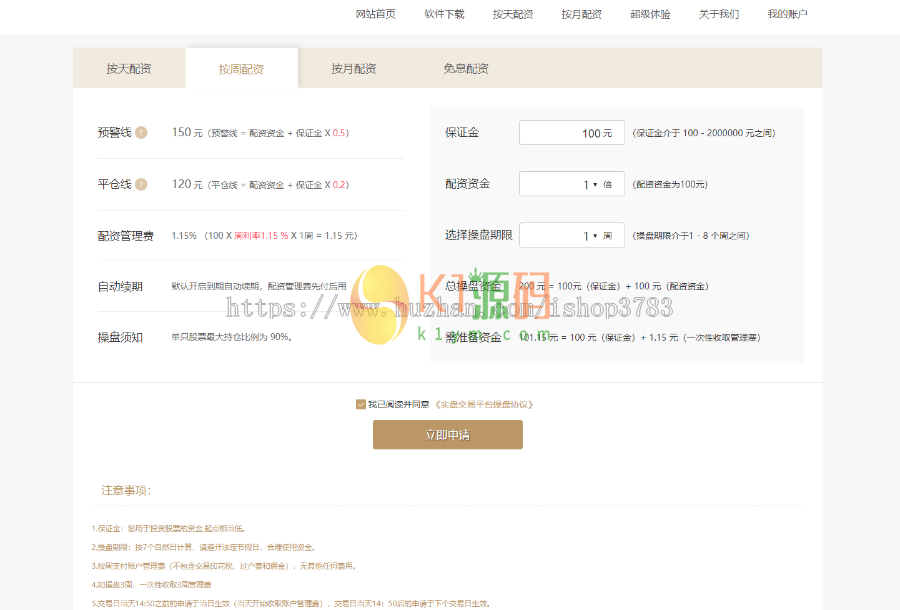Image resolution: width=900 pixels, height=610 pixels.
Task: Open the 预警线 help question-mark icon
Action: (x=141, y=133)
